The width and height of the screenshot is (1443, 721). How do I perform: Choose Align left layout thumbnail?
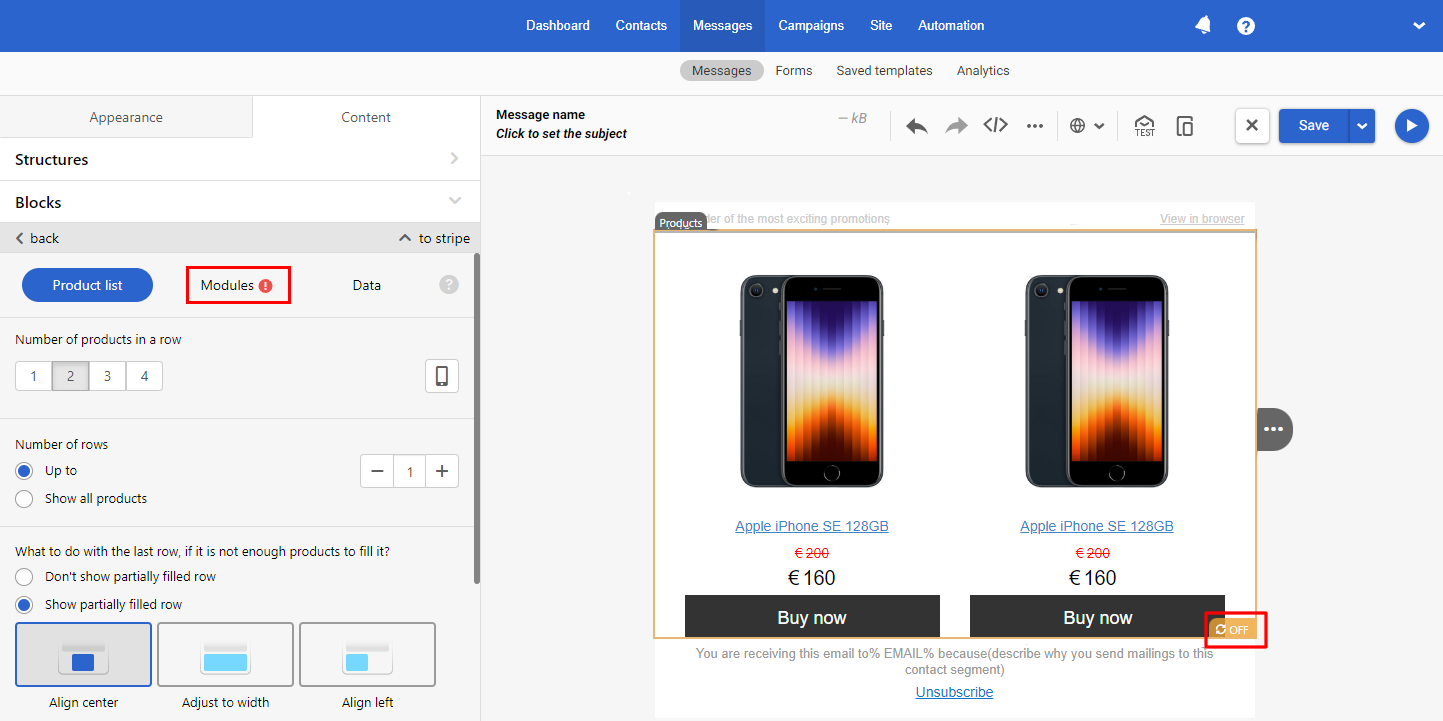coord(367,655)
